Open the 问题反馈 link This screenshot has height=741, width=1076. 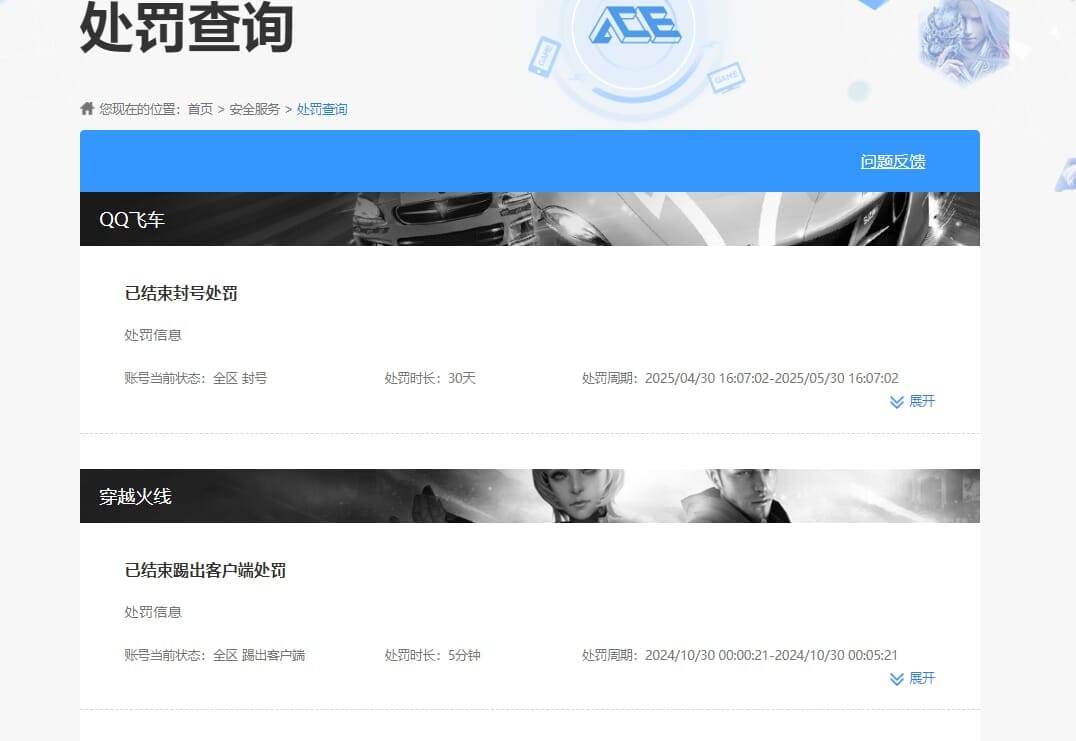point(893,161)
